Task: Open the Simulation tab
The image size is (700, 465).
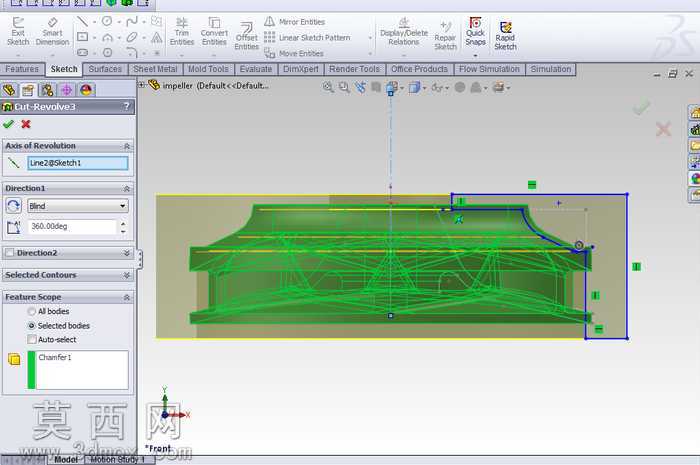Action: (x=551, y=69)
